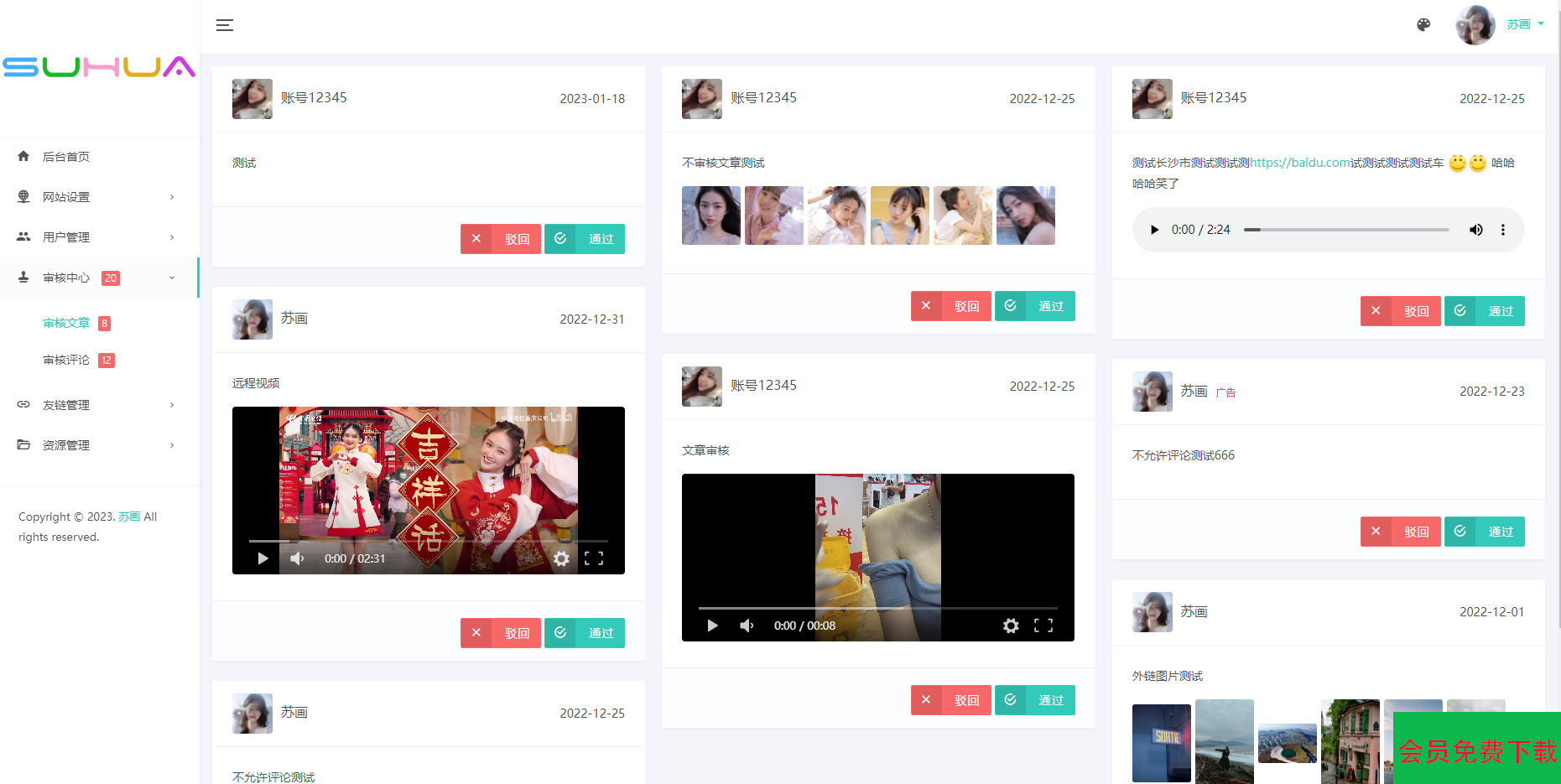1561x784 pixels.
Task: Reject the 测试 post with 驳回
Action: (x=501, y=239)
